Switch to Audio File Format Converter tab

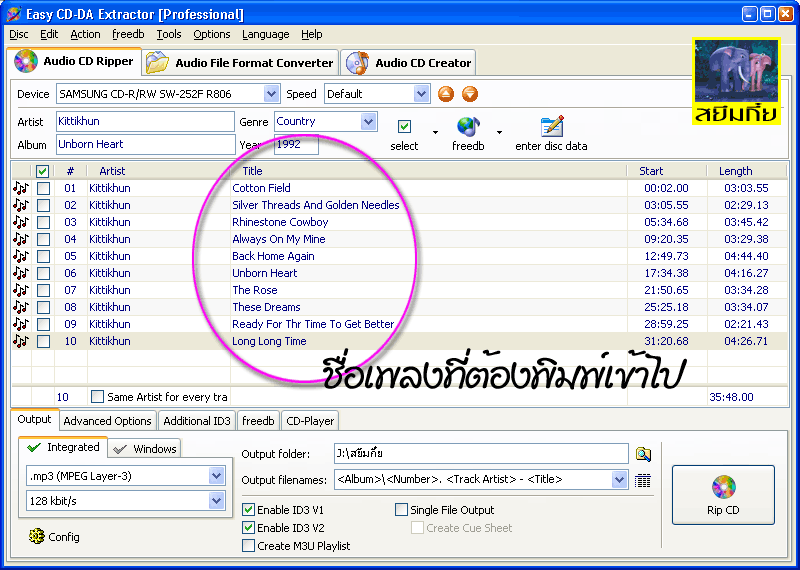[240, 63]
